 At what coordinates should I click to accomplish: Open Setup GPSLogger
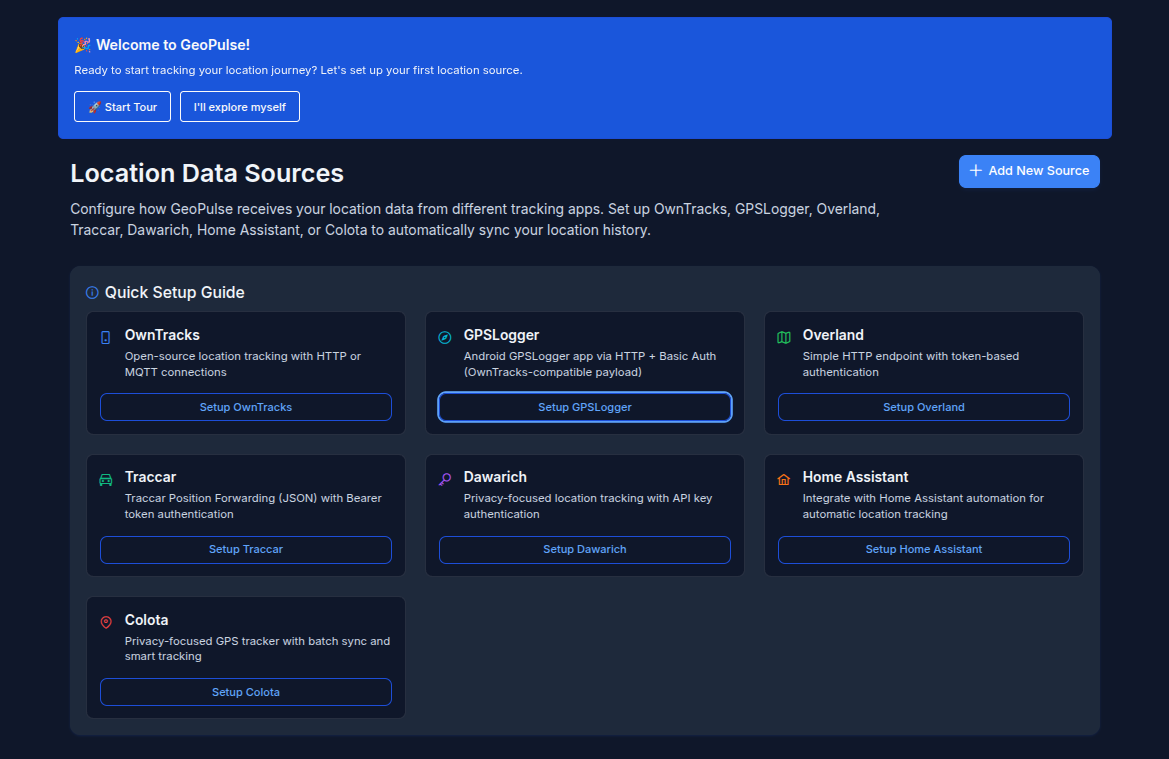(x=584, y=407)
